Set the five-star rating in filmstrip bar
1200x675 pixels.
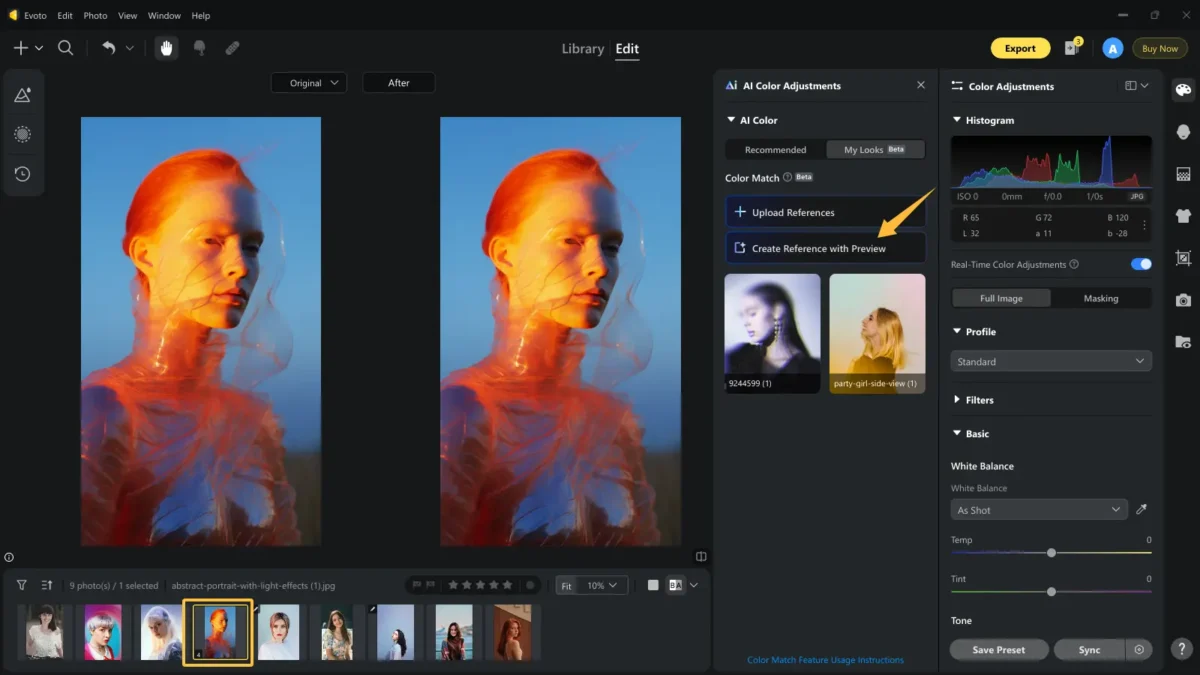(x=480, y=585)
